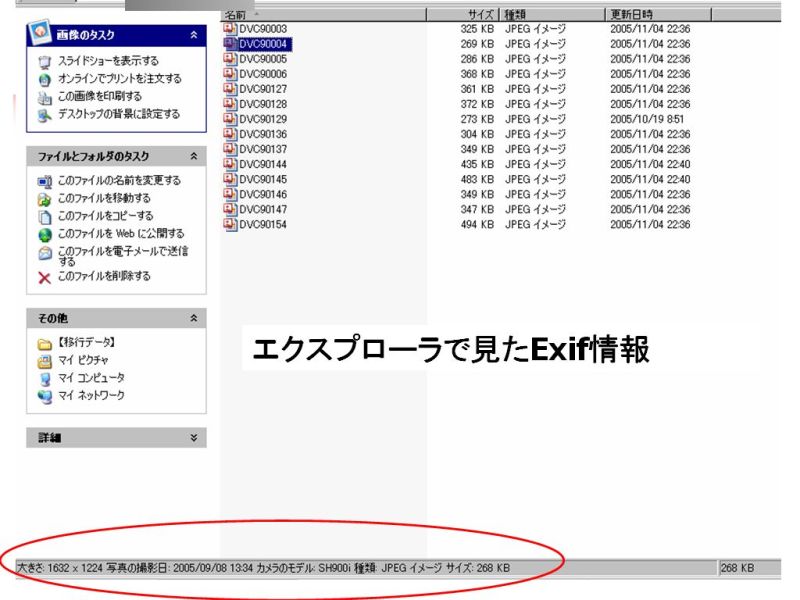Select デスクトップの背景に設定する link
This screenshot has height=600, width=800.
pos(119,114)
